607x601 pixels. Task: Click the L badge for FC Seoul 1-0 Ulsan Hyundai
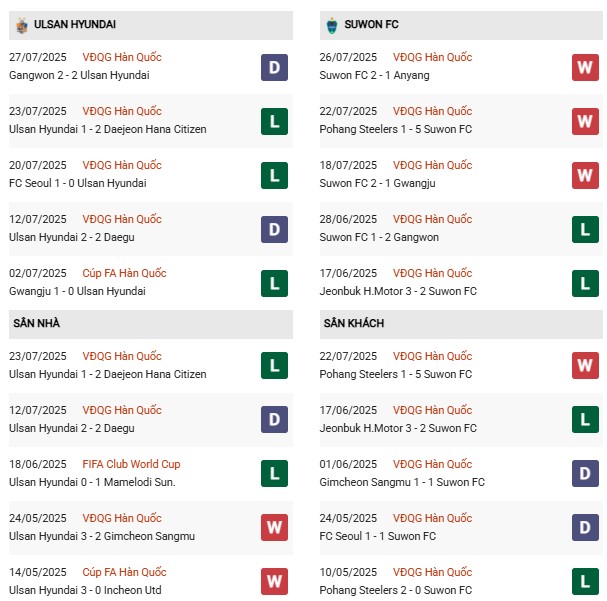click(x=274, y=175)
